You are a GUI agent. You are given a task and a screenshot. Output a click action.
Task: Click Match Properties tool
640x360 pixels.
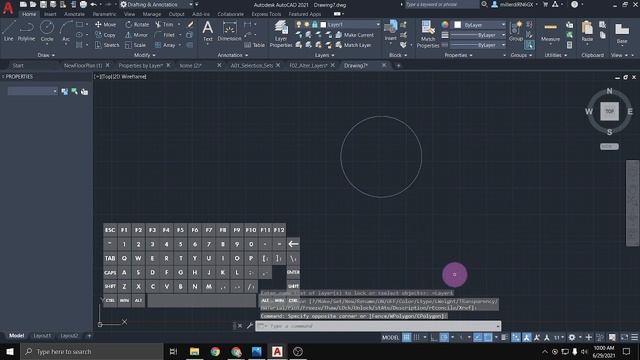[428, 34]
